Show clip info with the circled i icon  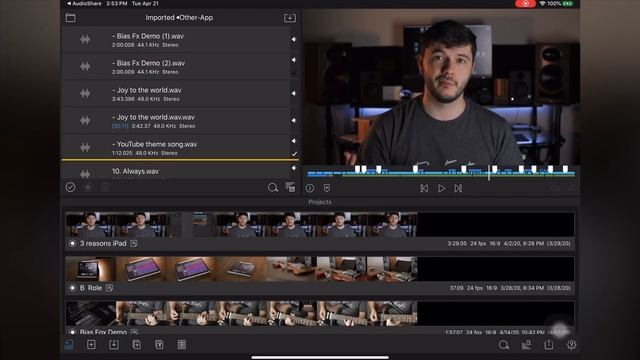coord(310,188)
